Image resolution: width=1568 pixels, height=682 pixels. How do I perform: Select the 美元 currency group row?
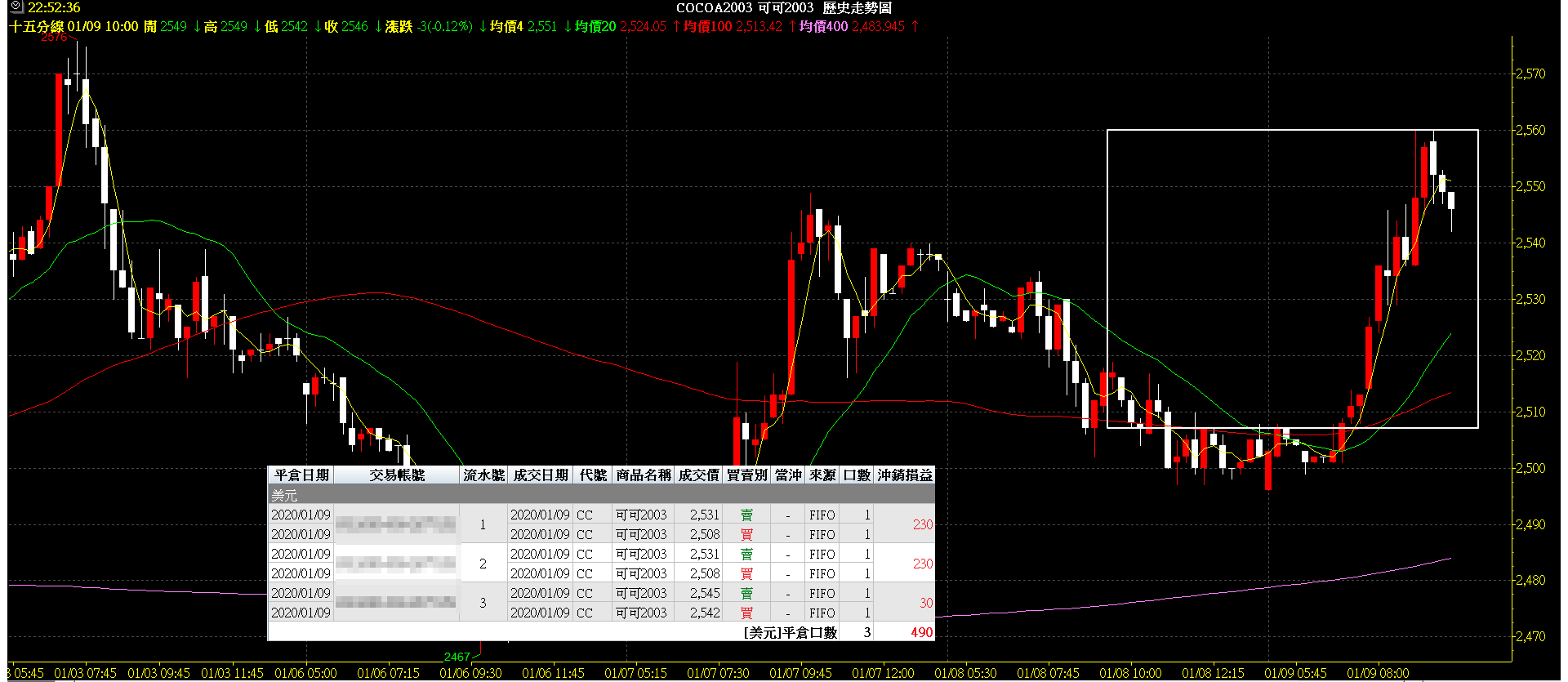click(601, 495)
